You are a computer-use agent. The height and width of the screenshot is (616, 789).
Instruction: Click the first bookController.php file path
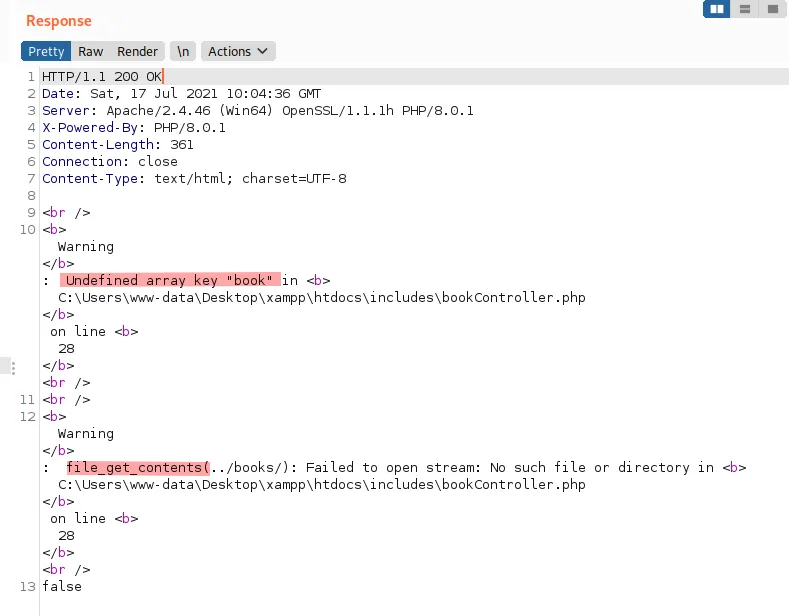click(x=322, y=297)
